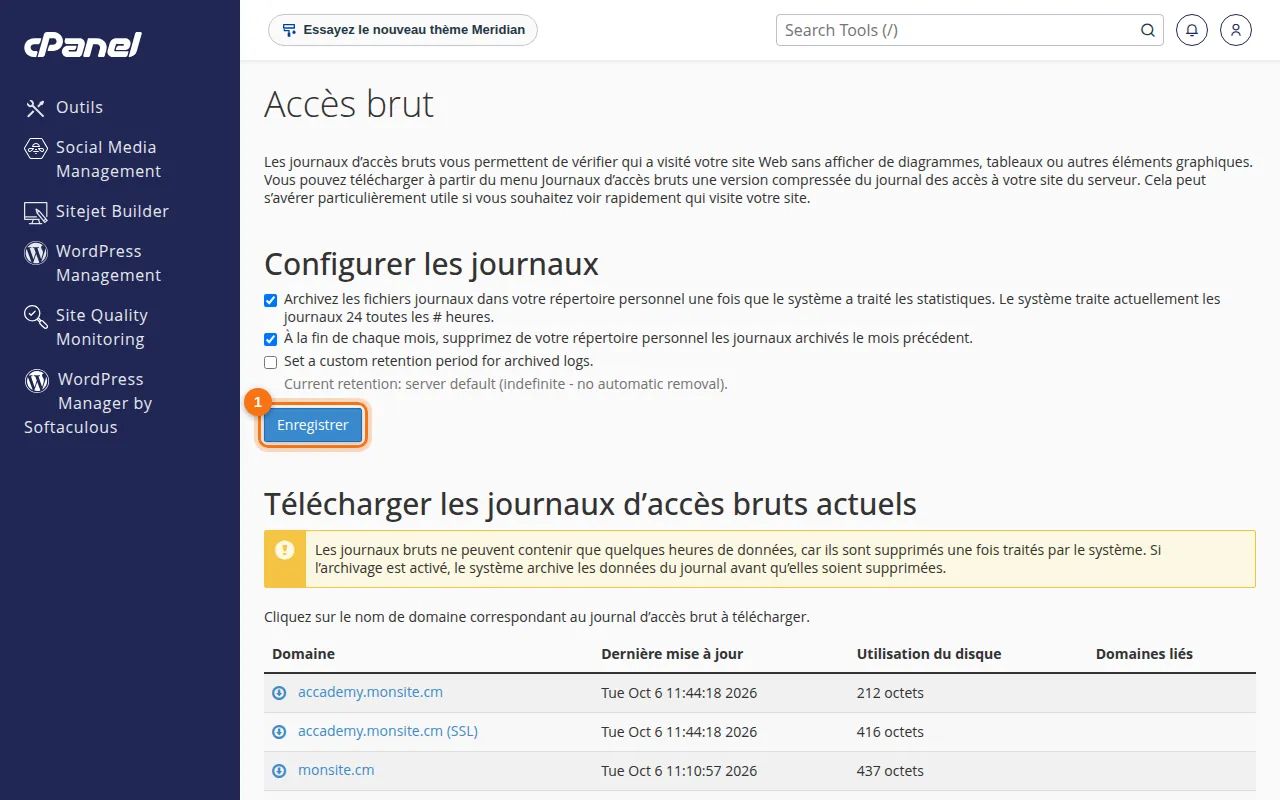This screenshot has height=800, width=1280.
Task: Click the search magnifier icon
Action: [x=1148, y=30]
